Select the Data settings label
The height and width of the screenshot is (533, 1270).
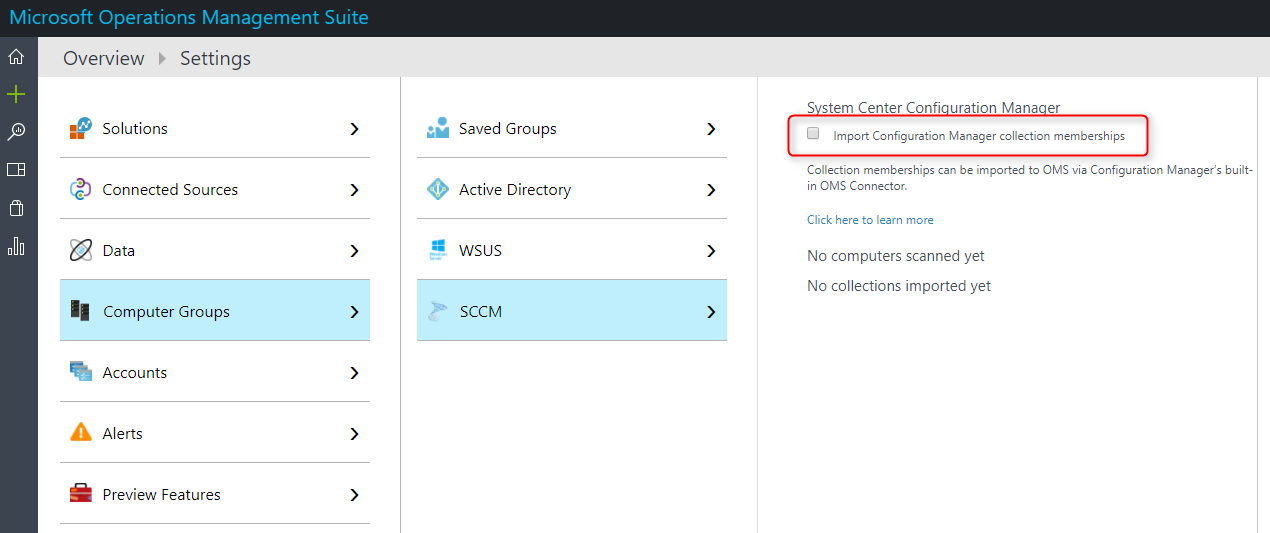click(x=119, y=250)
